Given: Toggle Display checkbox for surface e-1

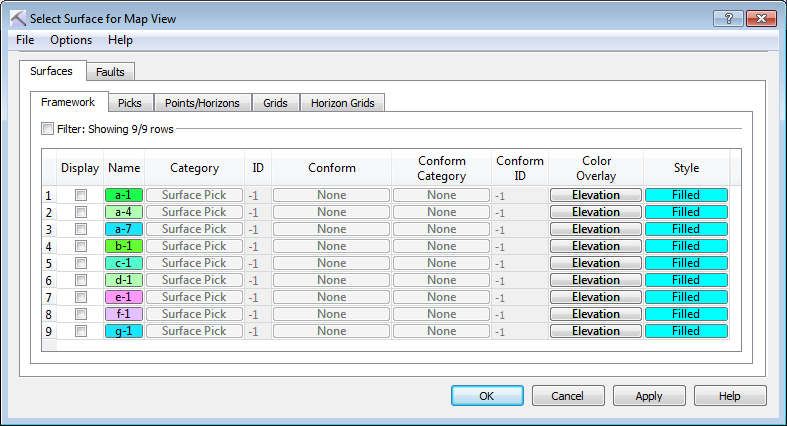Looking at the screenshot, I should 81,297.
